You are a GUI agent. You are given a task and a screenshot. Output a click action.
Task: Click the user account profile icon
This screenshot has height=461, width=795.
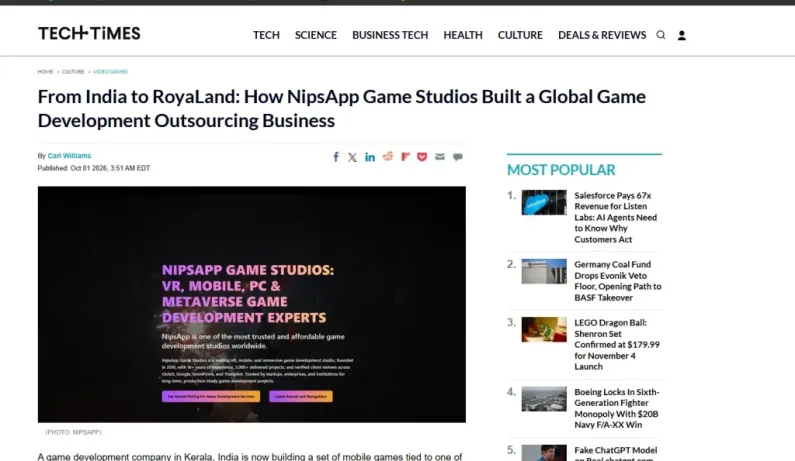682,35
